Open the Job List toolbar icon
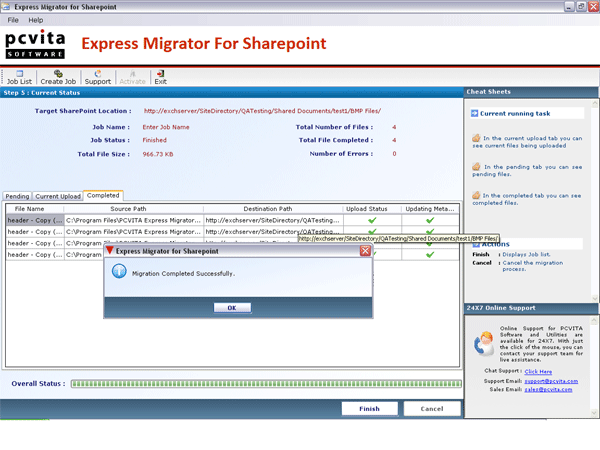The image size is (600, 450). tap(19, 76)
